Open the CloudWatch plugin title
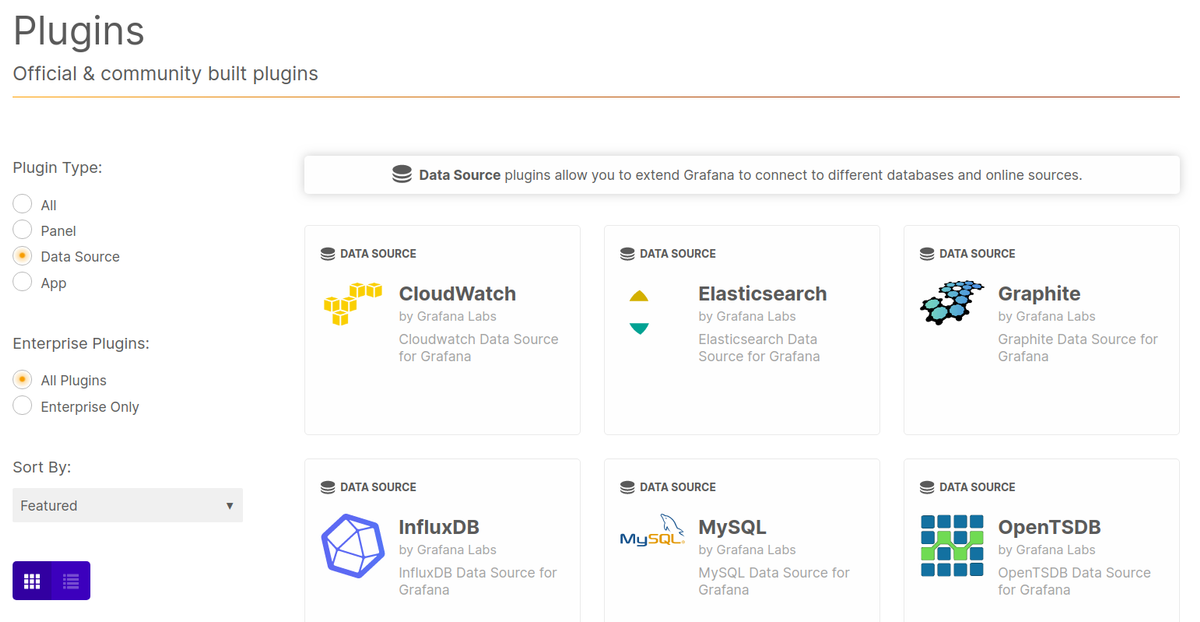The width and height of the screenshot is (1200, 622). pos(457,294)
